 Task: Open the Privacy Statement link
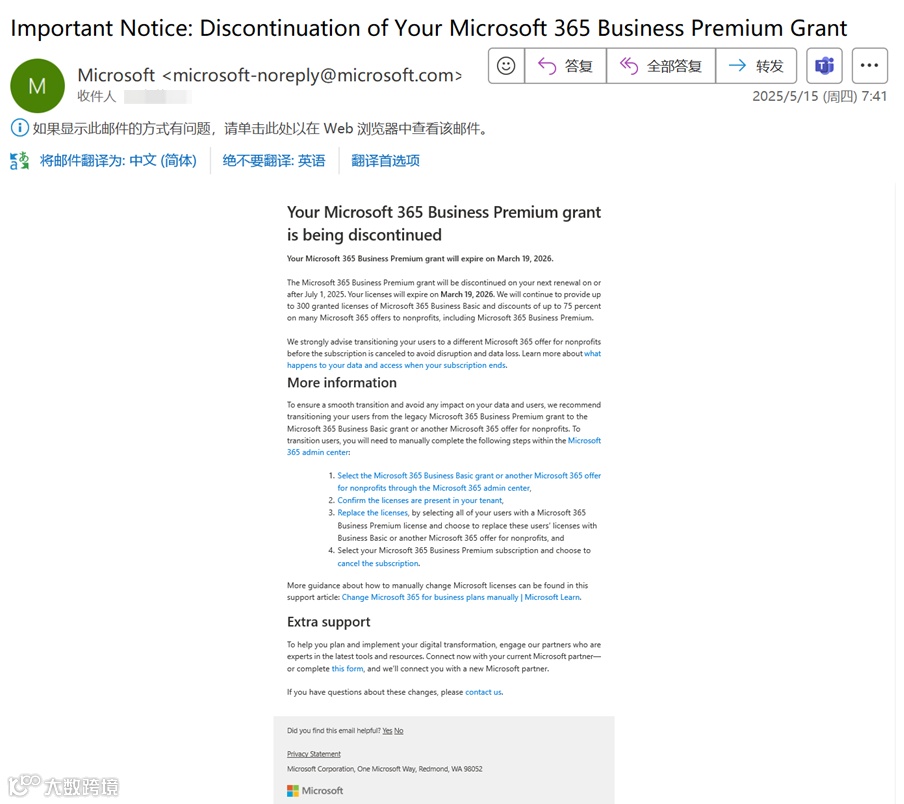tap(314, 754)
